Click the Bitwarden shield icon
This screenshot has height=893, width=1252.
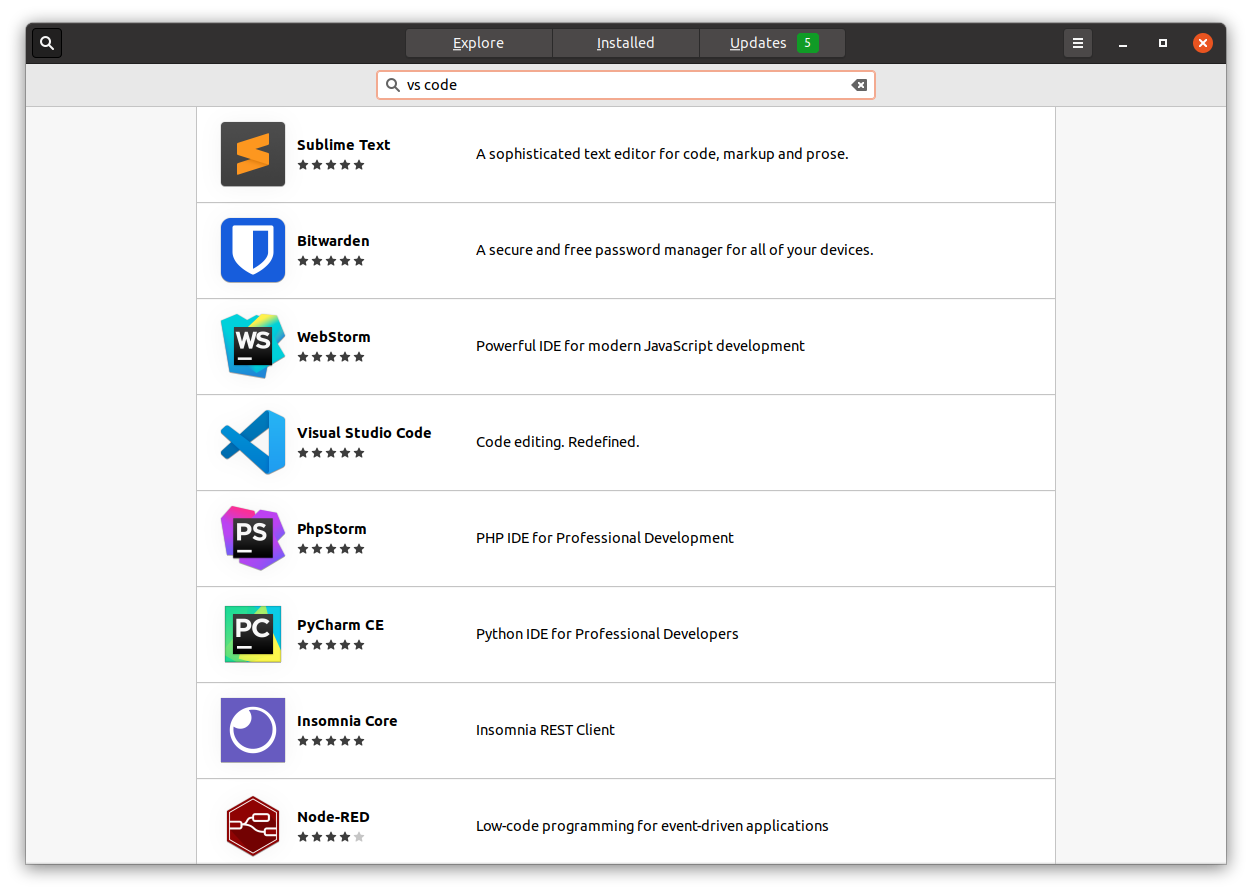point(253,250)
